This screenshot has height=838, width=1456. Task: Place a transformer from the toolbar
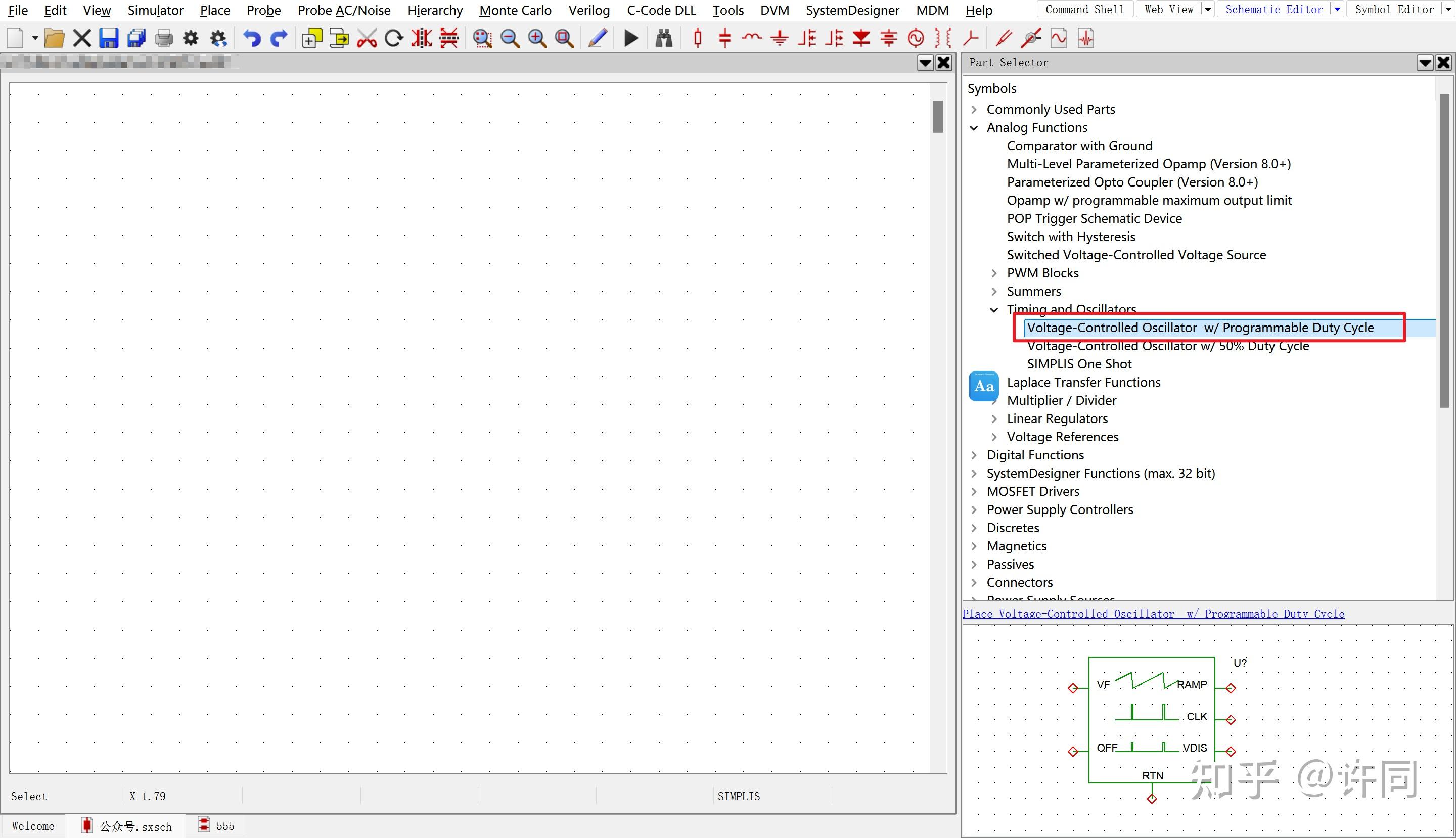[943, 38]
